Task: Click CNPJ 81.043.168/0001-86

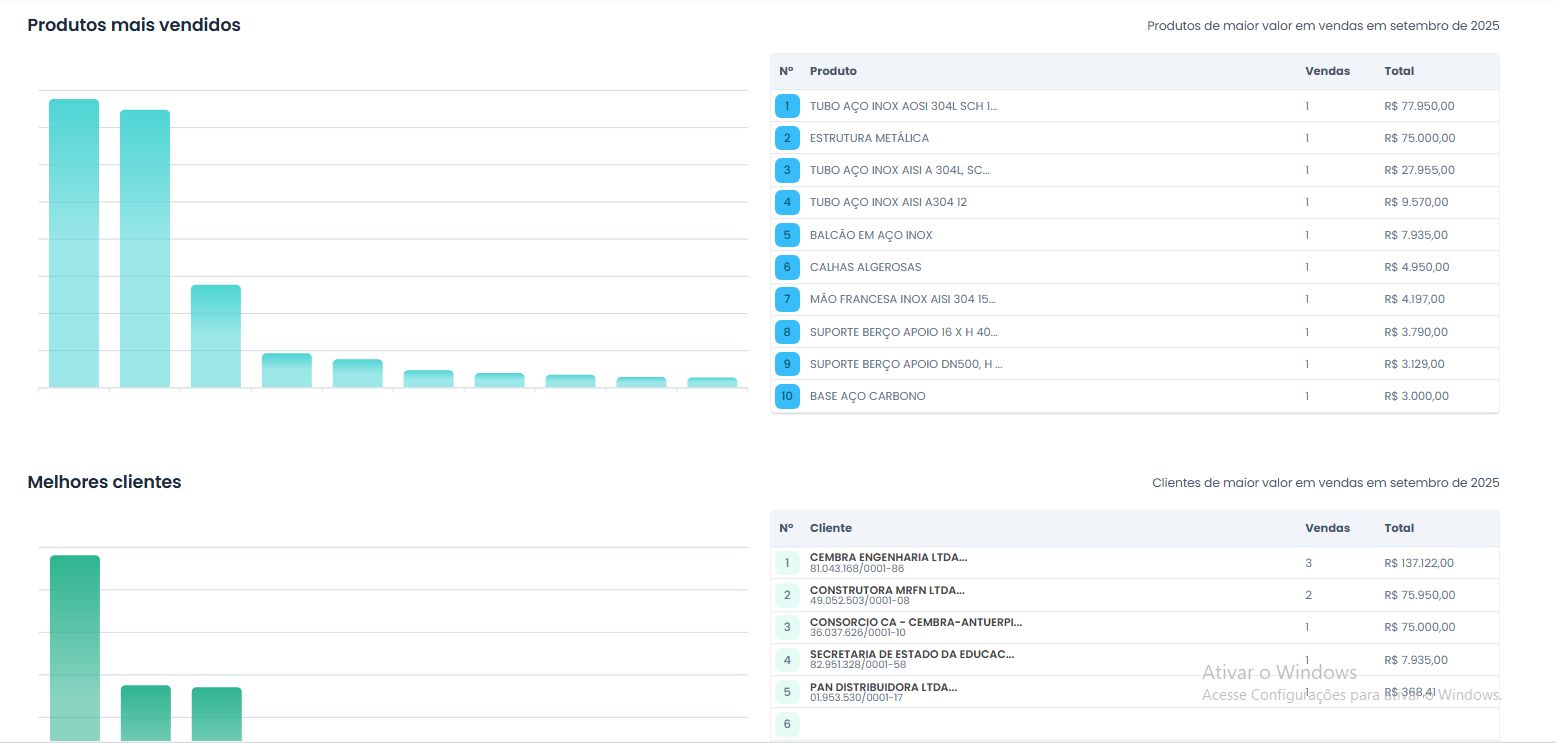Action: 857,569
